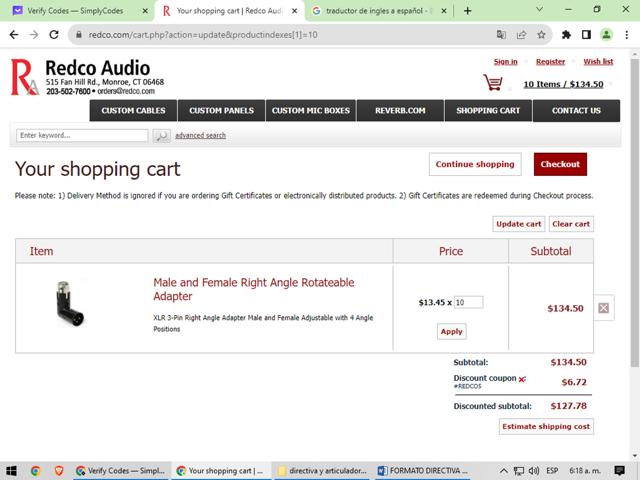Click the padlock site info icon

point(79,35)
